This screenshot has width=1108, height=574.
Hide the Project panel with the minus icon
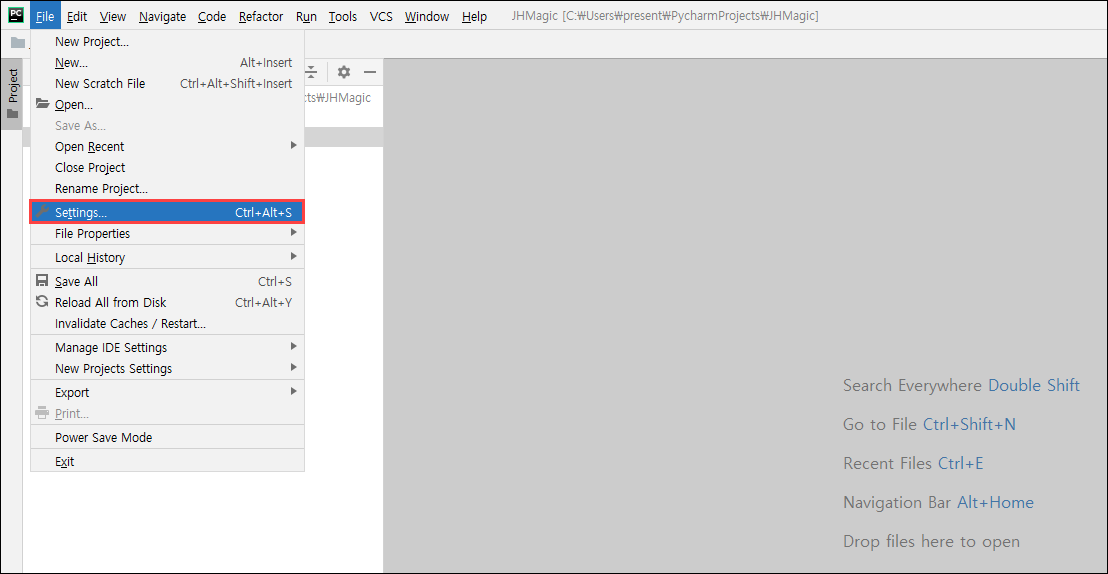tap(370, 72)
